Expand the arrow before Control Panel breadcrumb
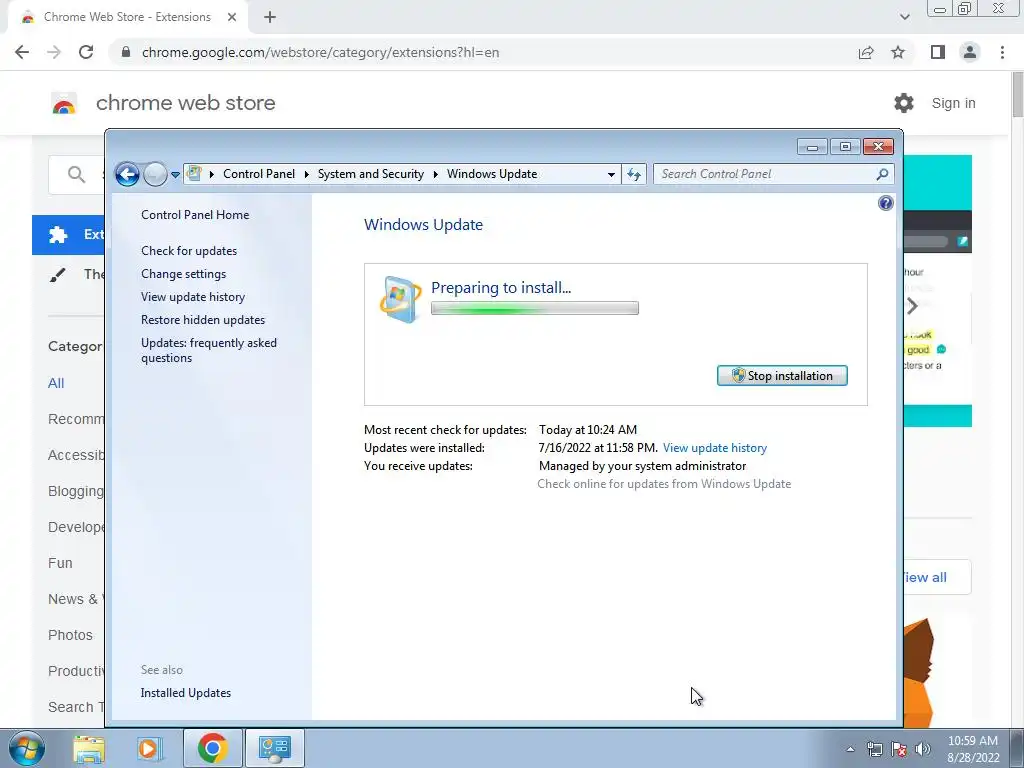The height and width of the screenshot is (768, 1024). pos(212,174)
